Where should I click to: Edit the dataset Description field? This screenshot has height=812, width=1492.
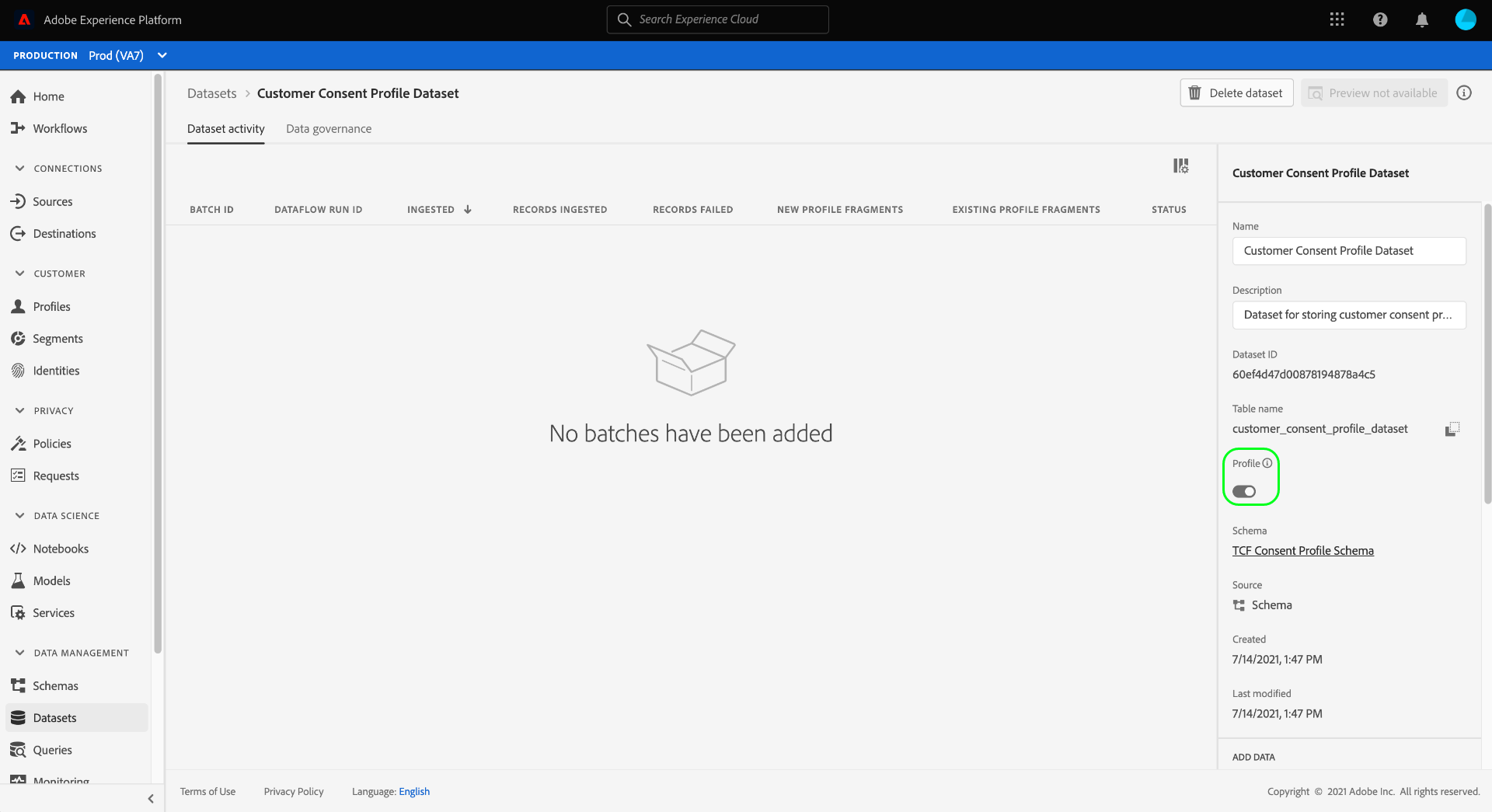click(1349, 315)
